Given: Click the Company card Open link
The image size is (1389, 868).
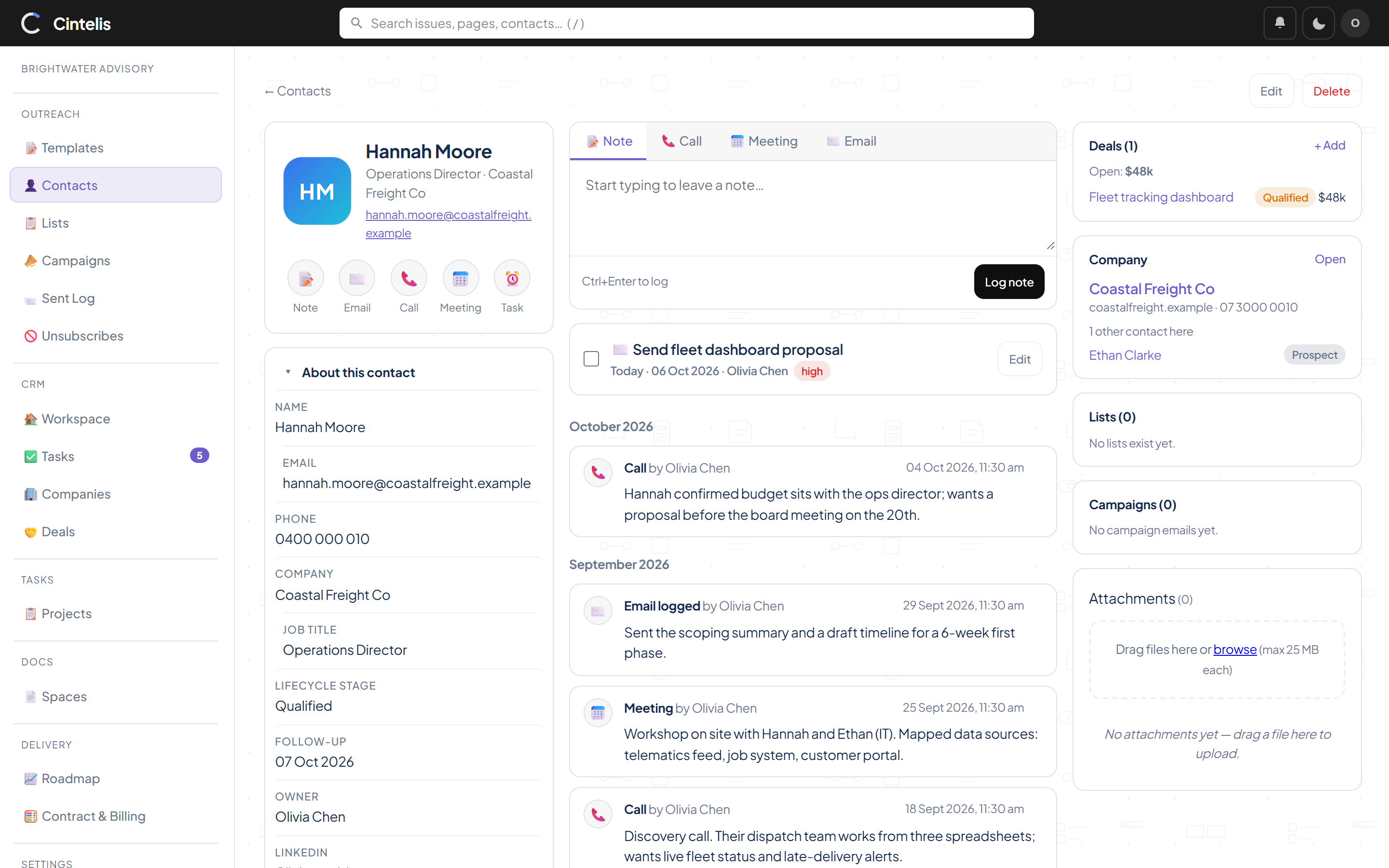Looking at the screenshot, I should click(x=1329, y=259).
